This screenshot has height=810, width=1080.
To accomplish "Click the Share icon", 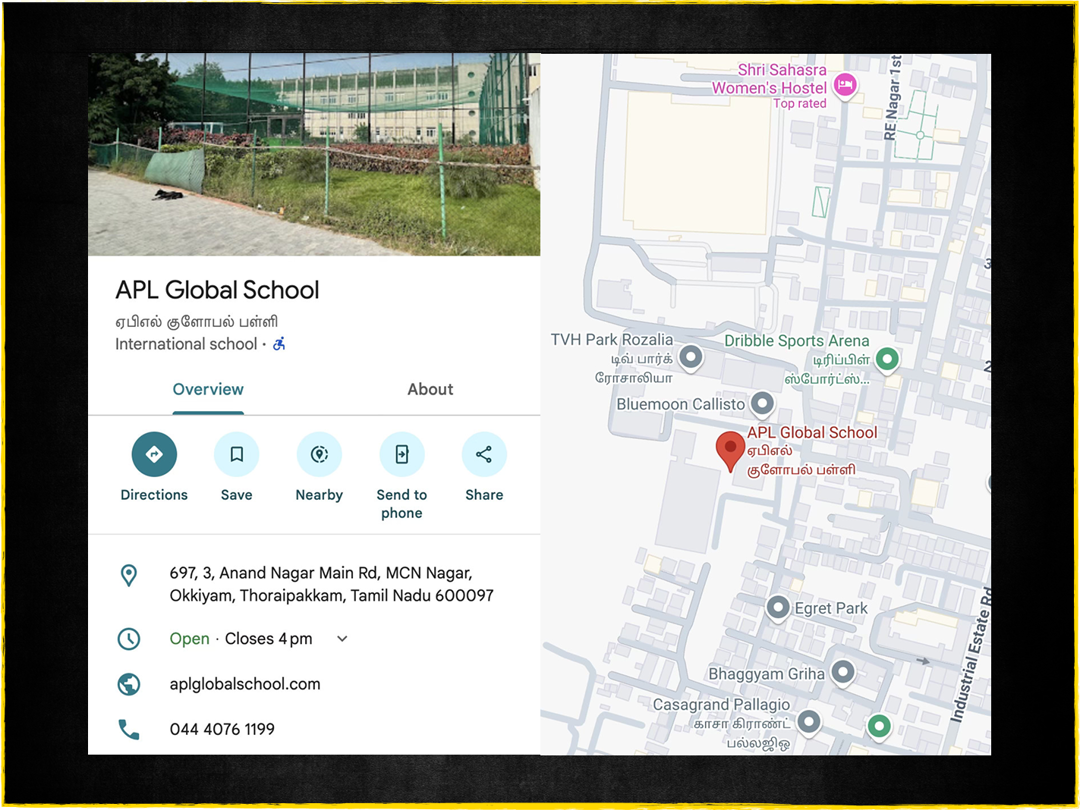I will (484, 455).
